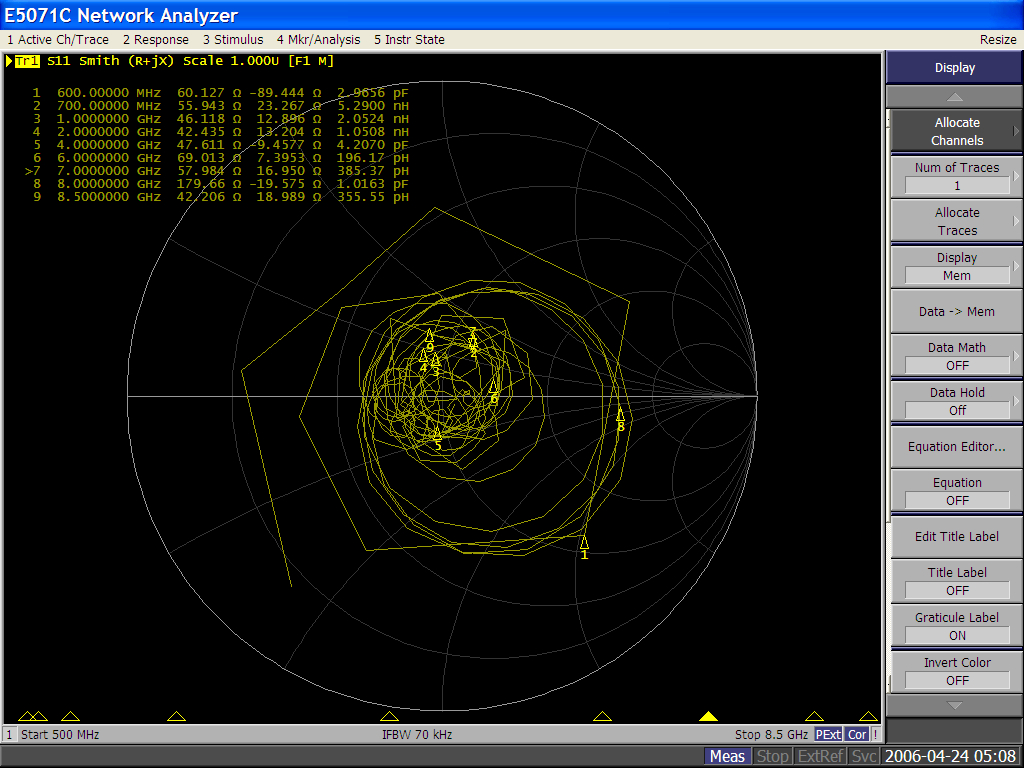Image resolution: width=1024 pixels, height=768 pixels.
Task: Open the Display Mem softkey
Action: pyautogui.click(x=956, y=266)
